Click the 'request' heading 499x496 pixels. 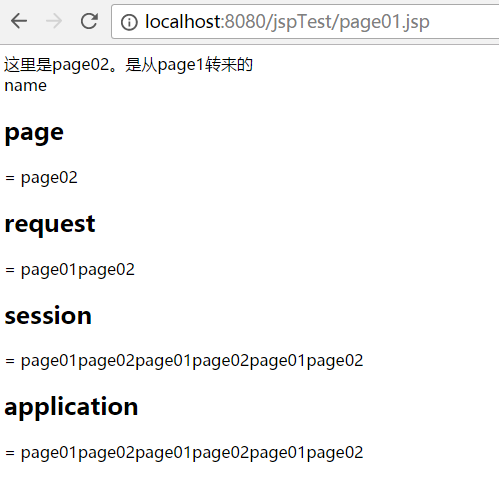(50, 224)
